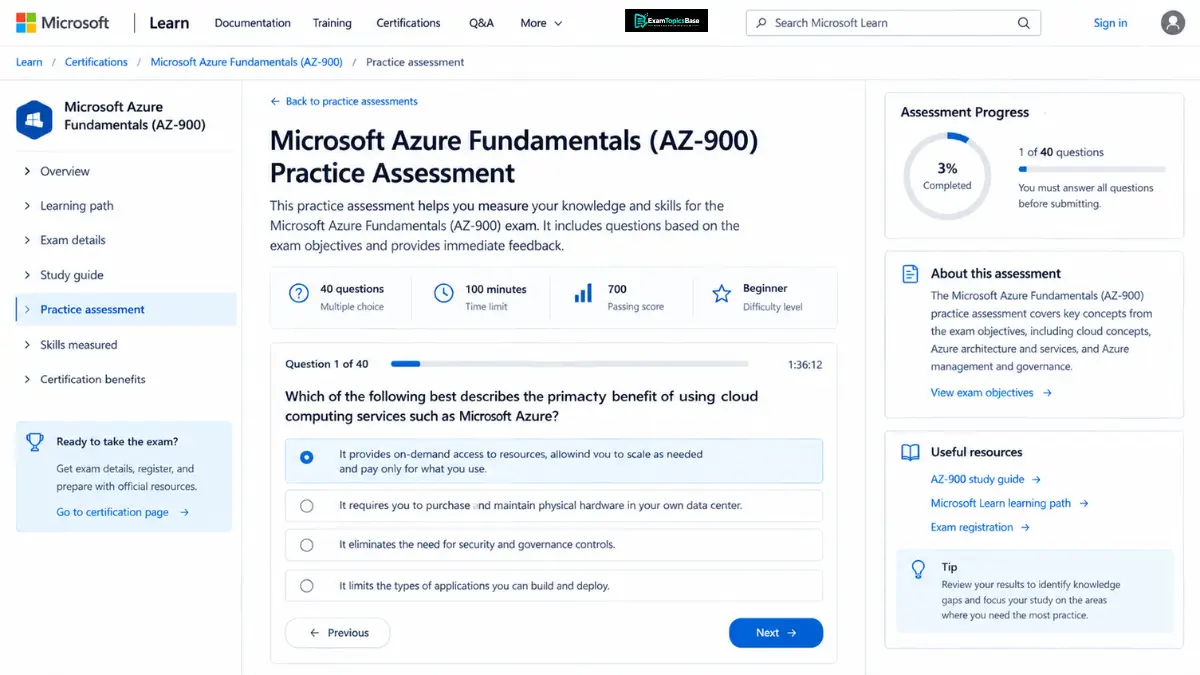The height and width of the screenshot is (675, 1200).
Task: Click the document icon in About this assessment
Action: click(910, 273)
